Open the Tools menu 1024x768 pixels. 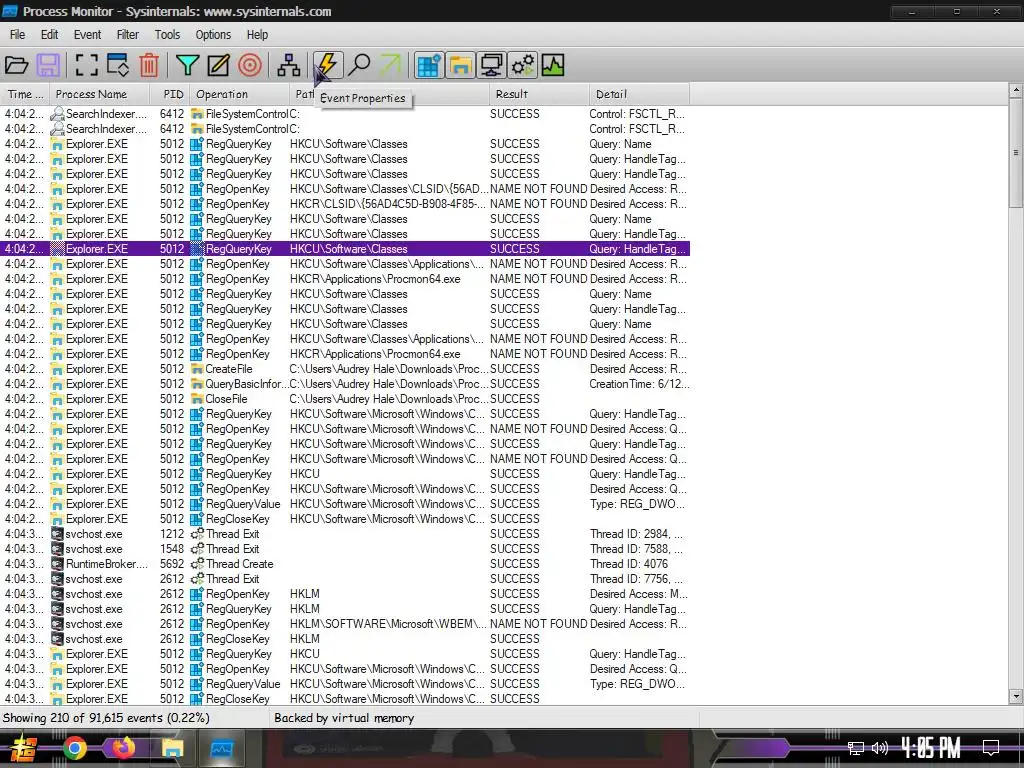click(x=167, y=35)
